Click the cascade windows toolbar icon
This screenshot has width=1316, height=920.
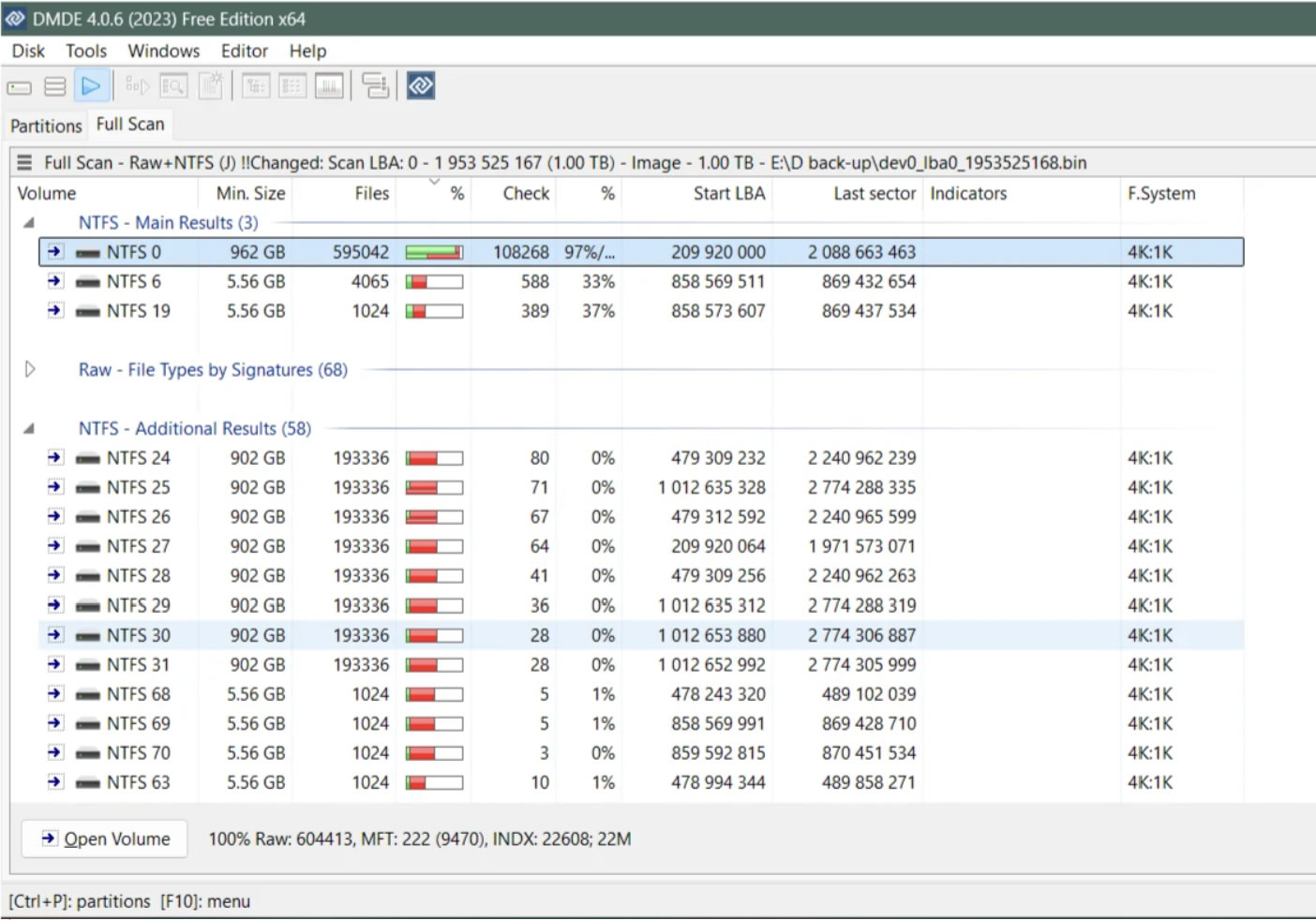(x=375, y=86)
